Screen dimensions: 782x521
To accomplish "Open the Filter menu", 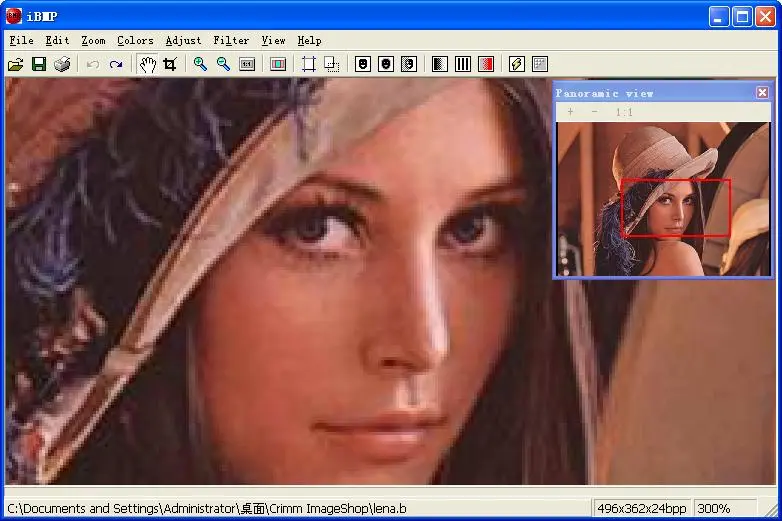I will tap(231, 40).
